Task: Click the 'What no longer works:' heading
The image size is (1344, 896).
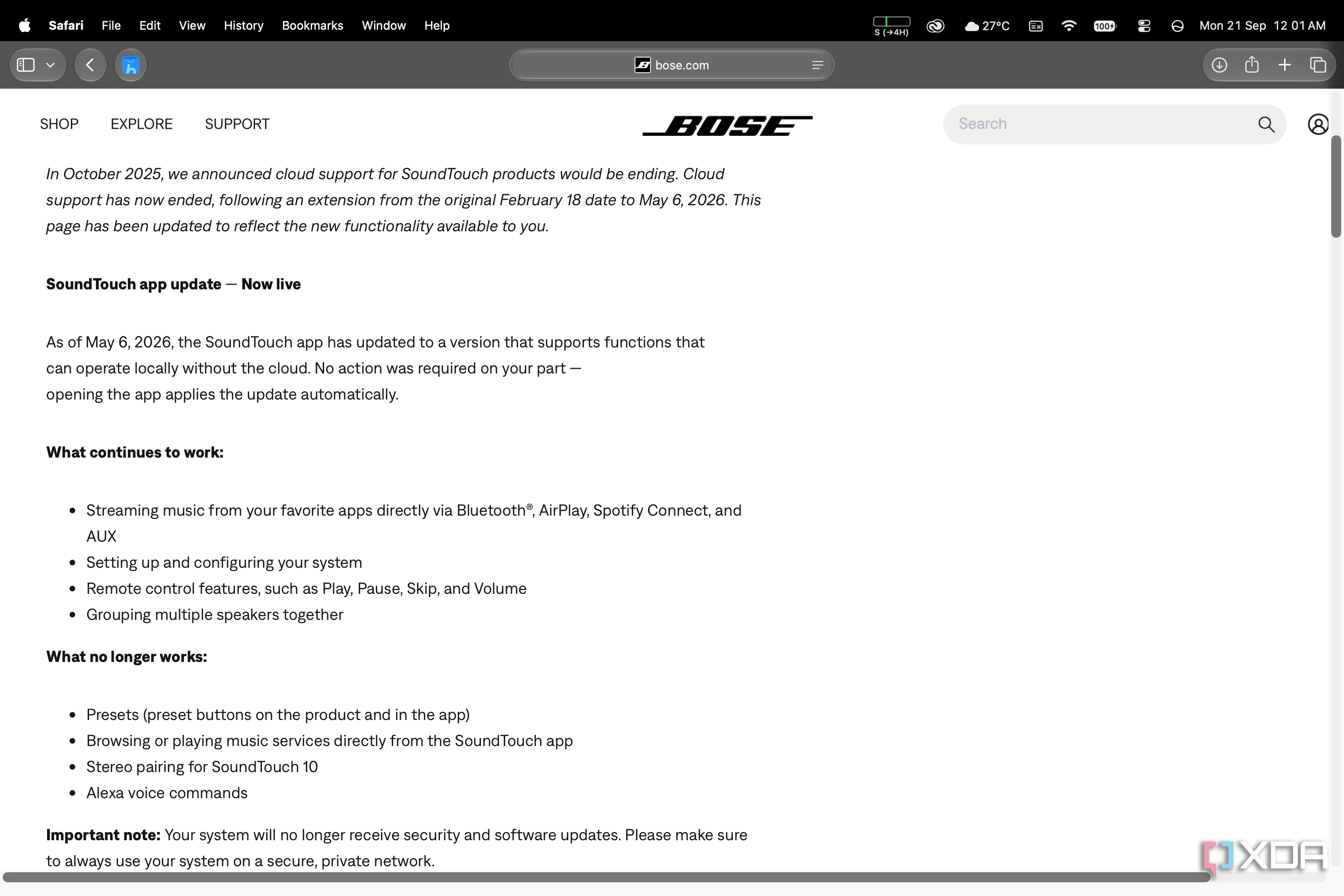Action: (x=126, y=656)
